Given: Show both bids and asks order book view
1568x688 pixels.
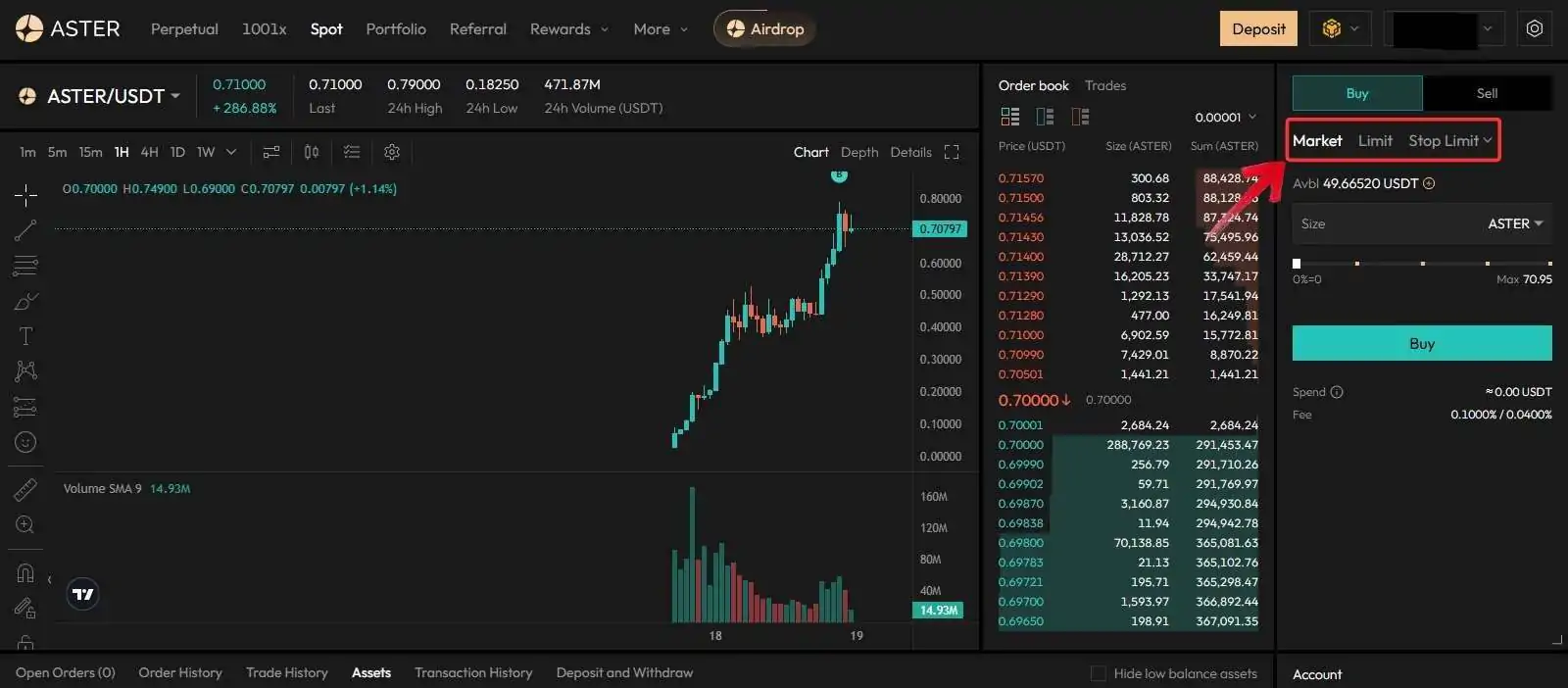Looking at the screenshot, I should [1010, 117].
